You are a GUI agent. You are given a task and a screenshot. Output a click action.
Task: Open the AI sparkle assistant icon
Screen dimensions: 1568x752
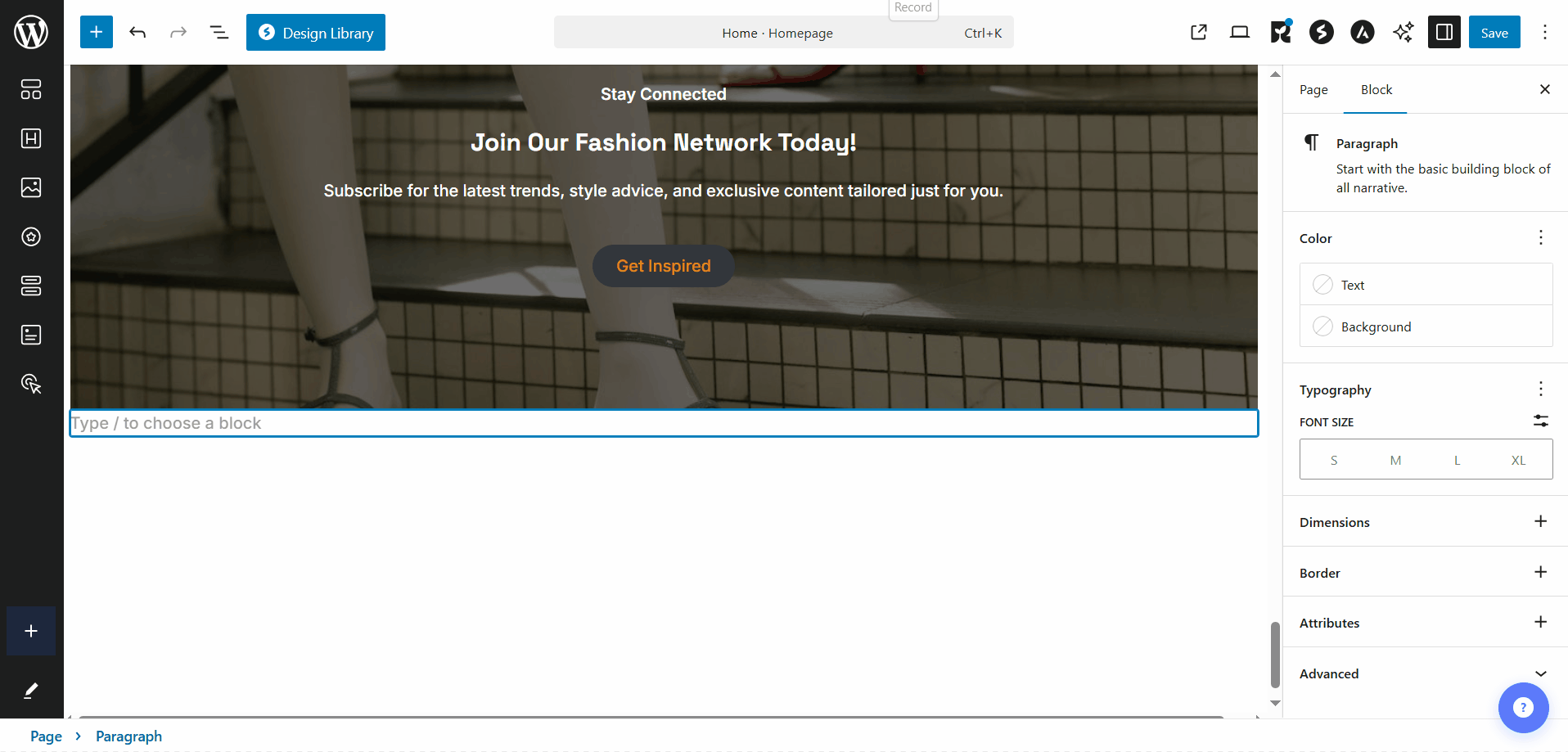tap(1404, 32)
